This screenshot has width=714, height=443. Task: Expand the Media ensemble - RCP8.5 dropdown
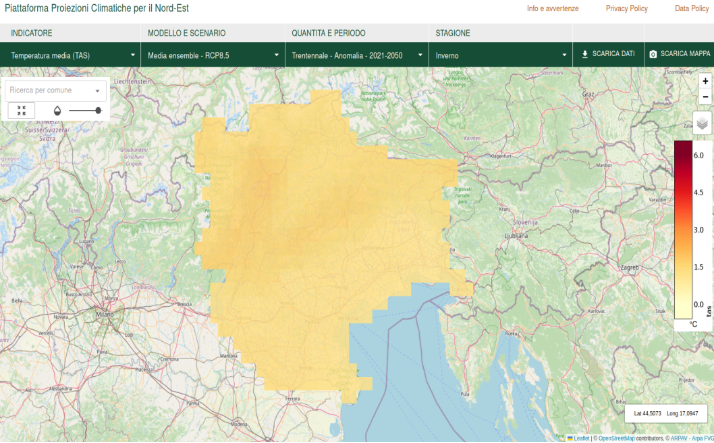click(x=213, y=55)
